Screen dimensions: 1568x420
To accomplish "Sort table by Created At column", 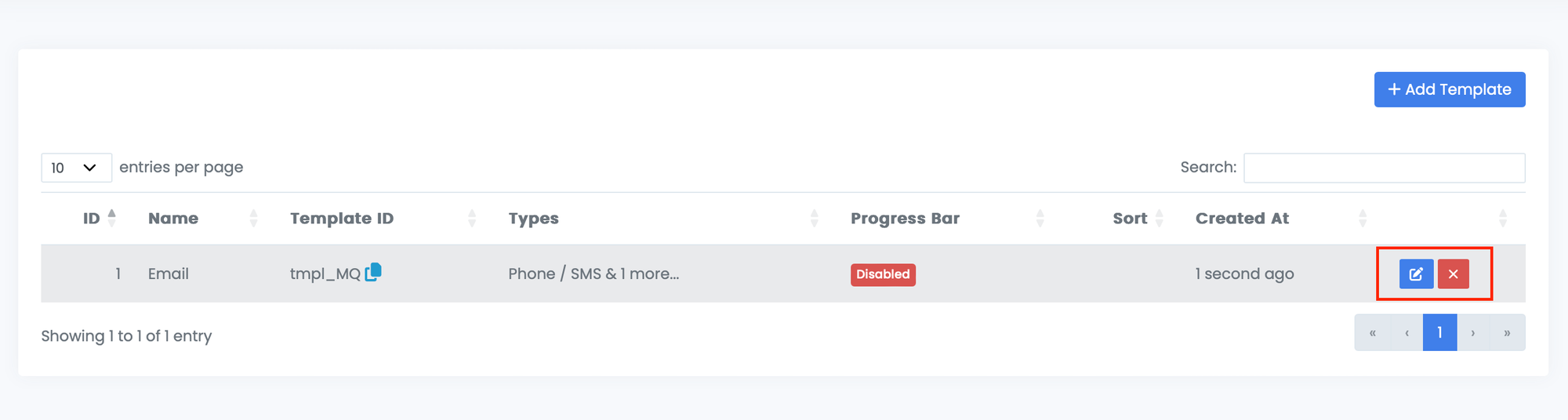I will tap(1242, 219).
